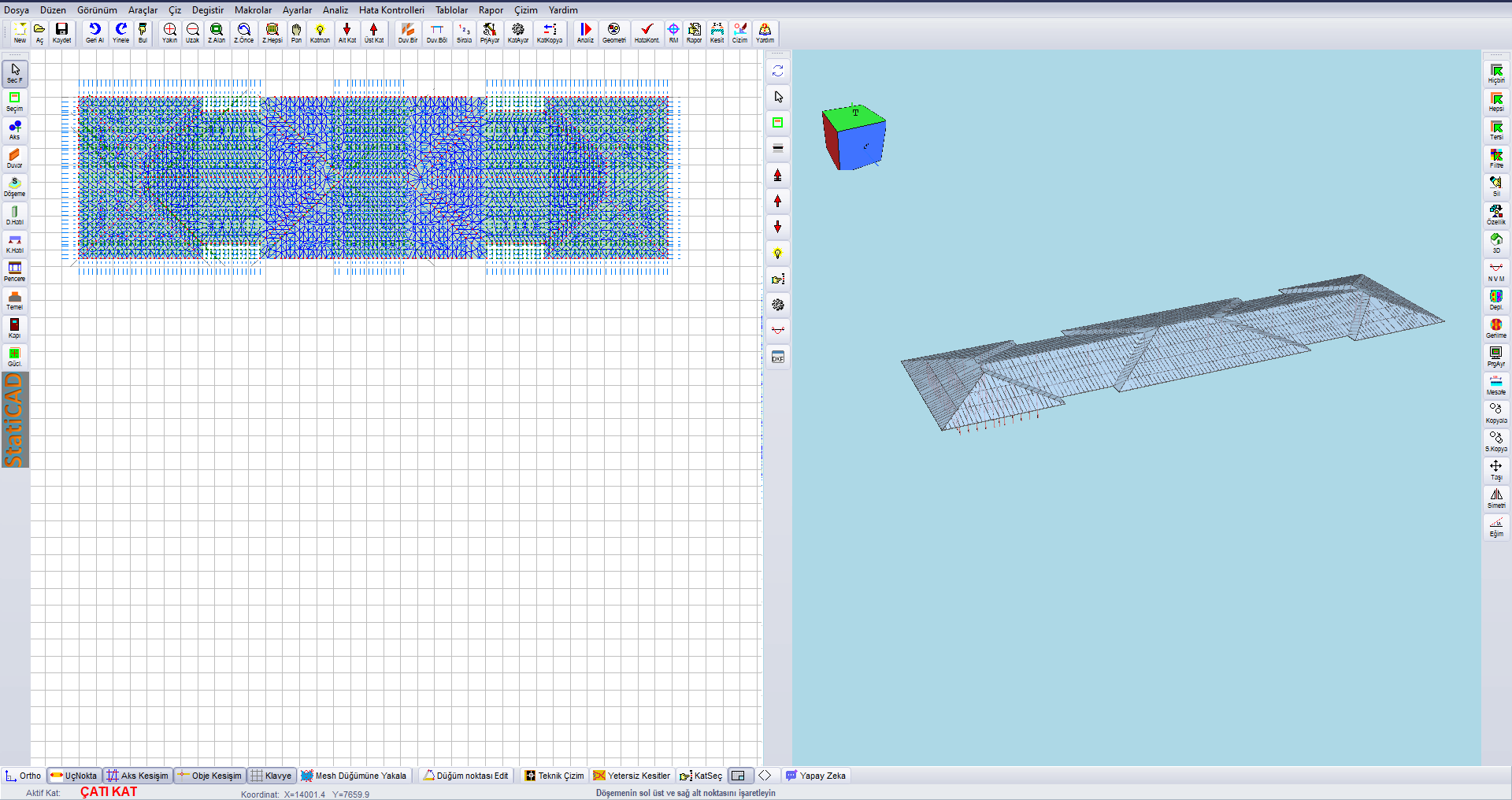Click the Duv.Bir wall merge icon
The width and height of the screenshot is (1512, 800).
point(407,33)
